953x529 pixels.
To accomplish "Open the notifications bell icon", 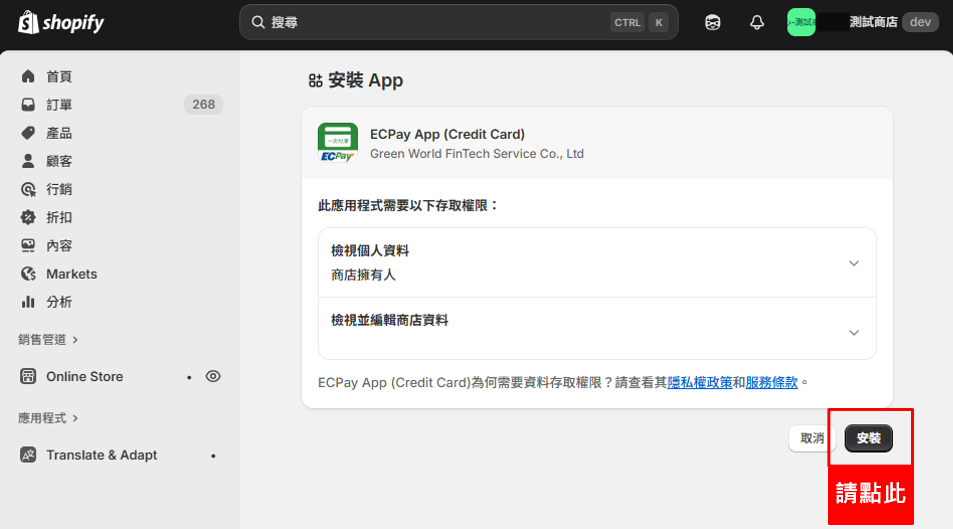I will tap(757, 23).
